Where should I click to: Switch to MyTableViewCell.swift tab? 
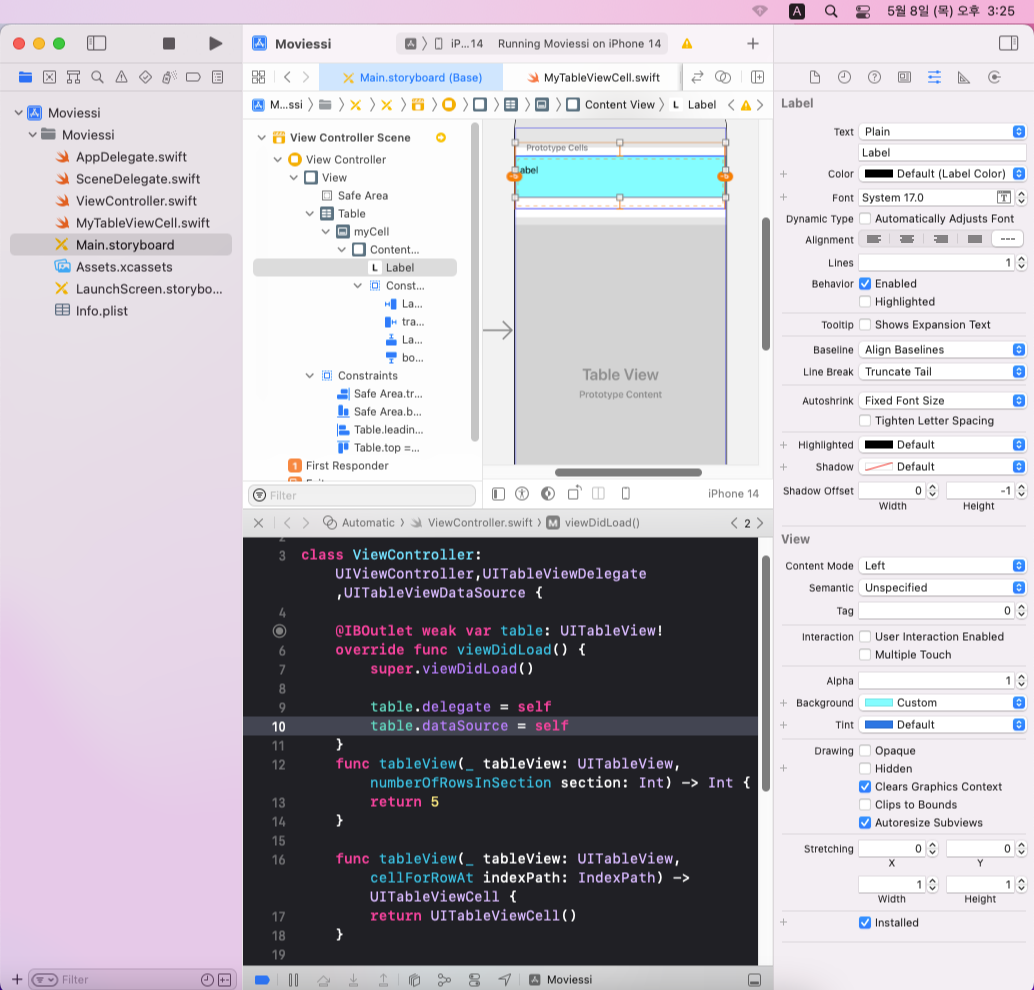coord(593,77)
